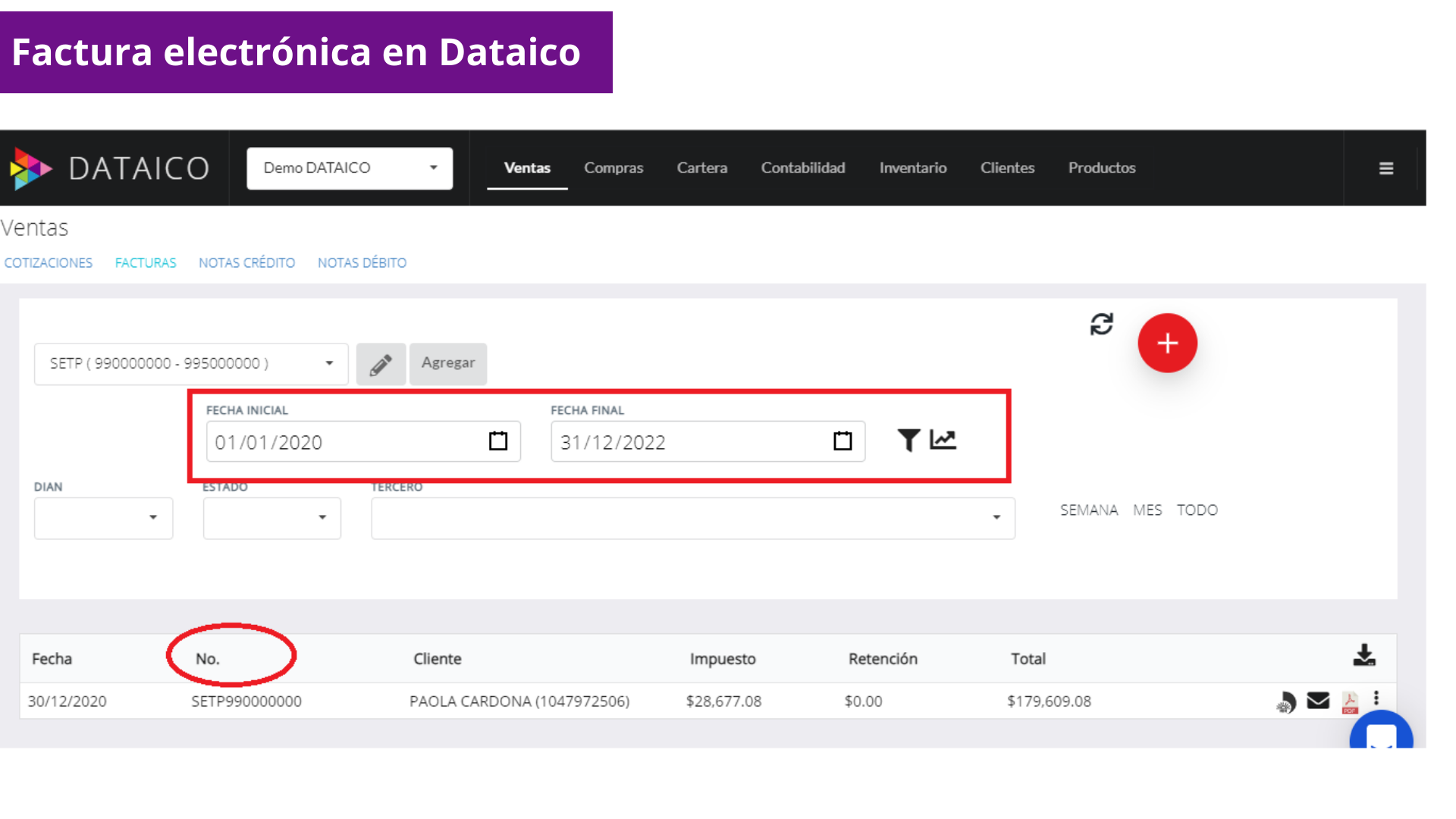The image size is (1456, 819).
Task: Click invoice number SETP990000000
Action: click(246, 701)
